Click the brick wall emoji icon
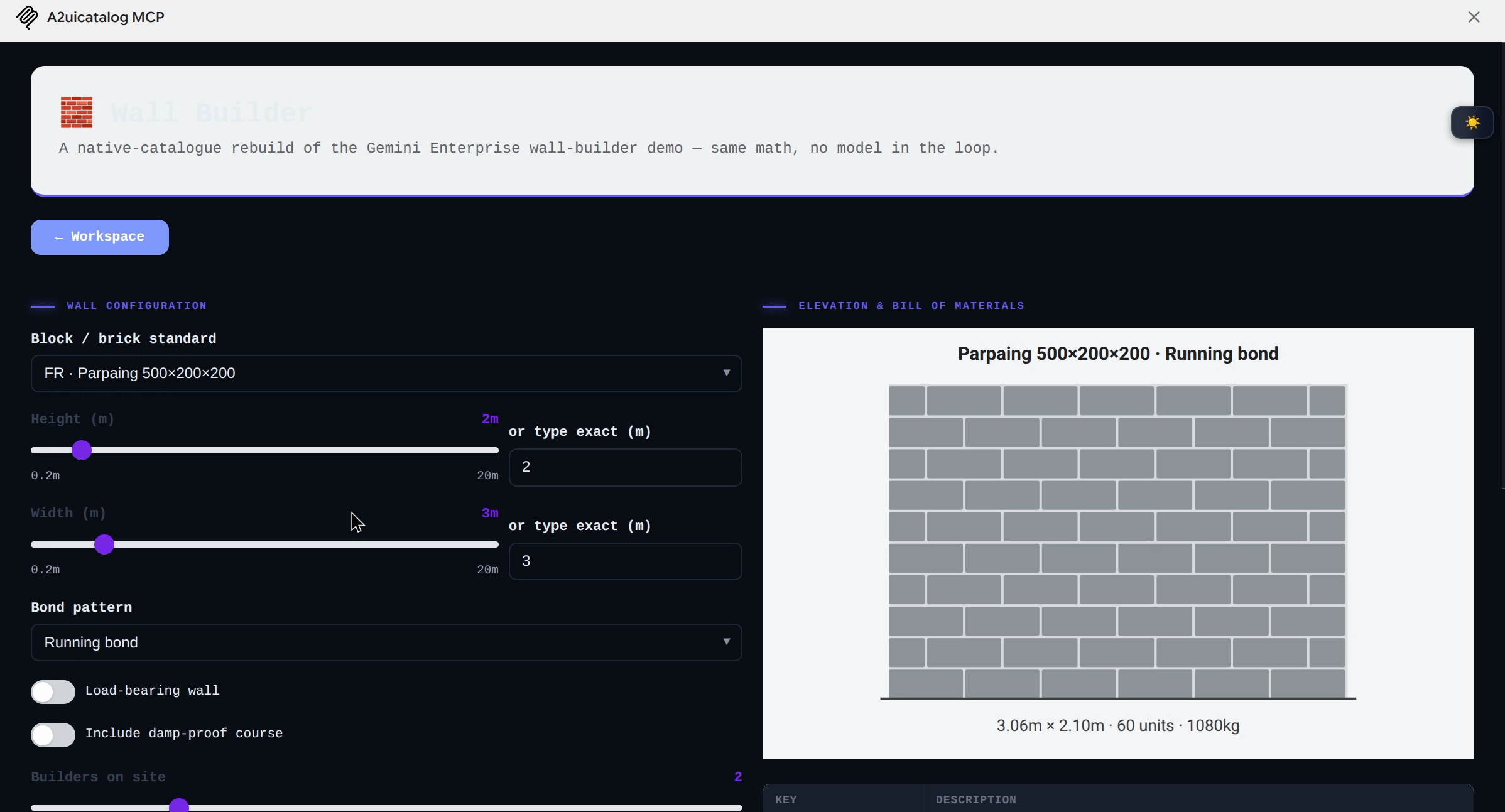 coord(77,112)
